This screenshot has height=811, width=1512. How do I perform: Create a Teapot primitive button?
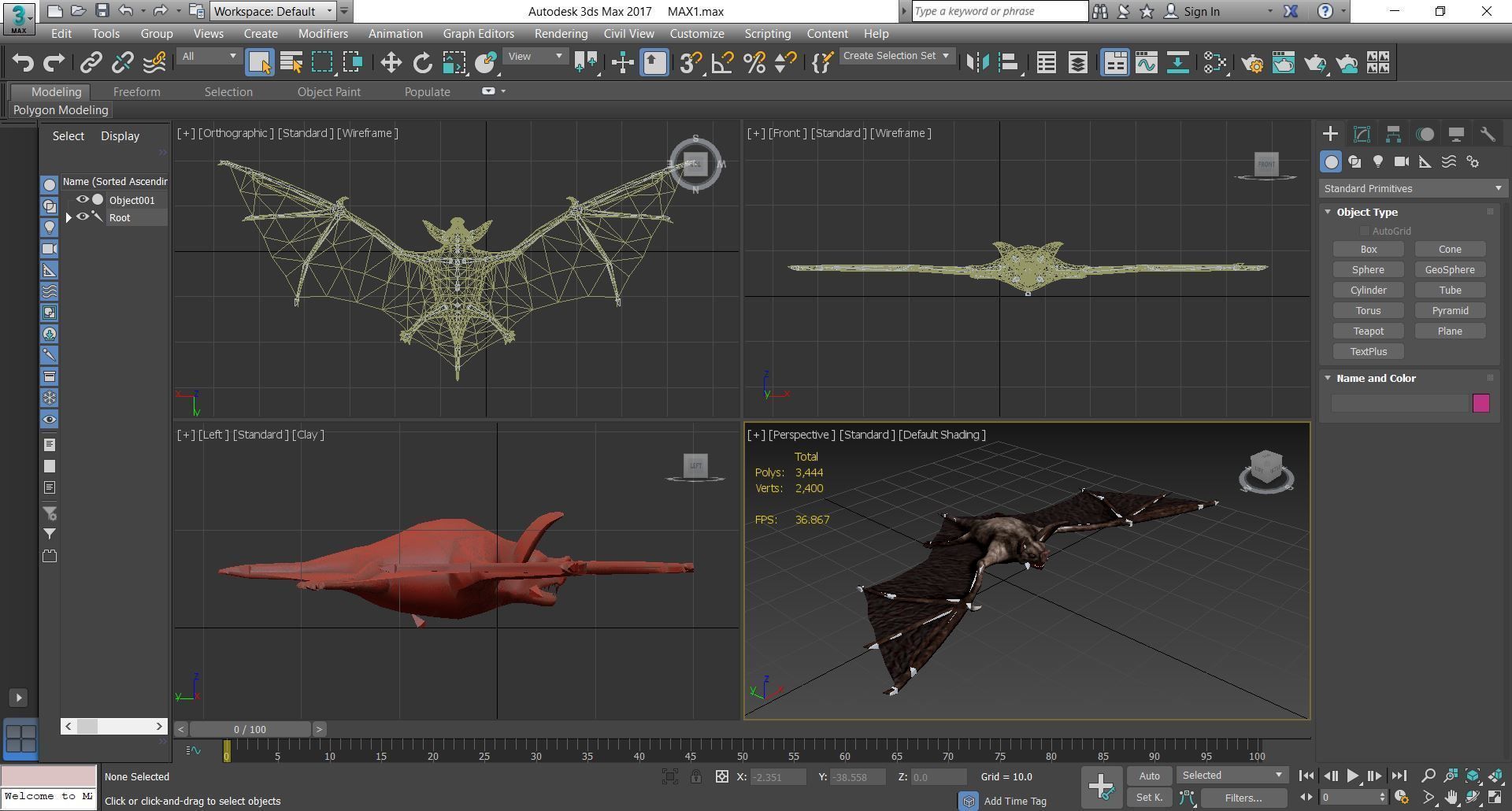(1368, 331)
